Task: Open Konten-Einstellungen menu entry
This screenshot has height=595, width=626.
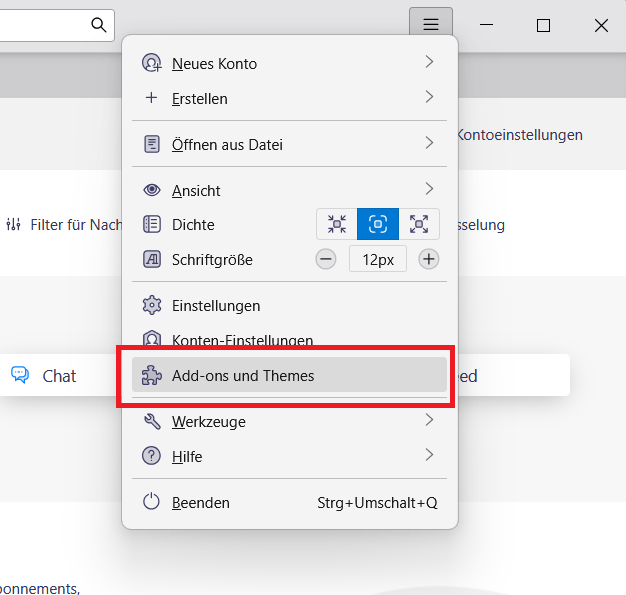Action: pyautogui.click(x=242, y=340)
